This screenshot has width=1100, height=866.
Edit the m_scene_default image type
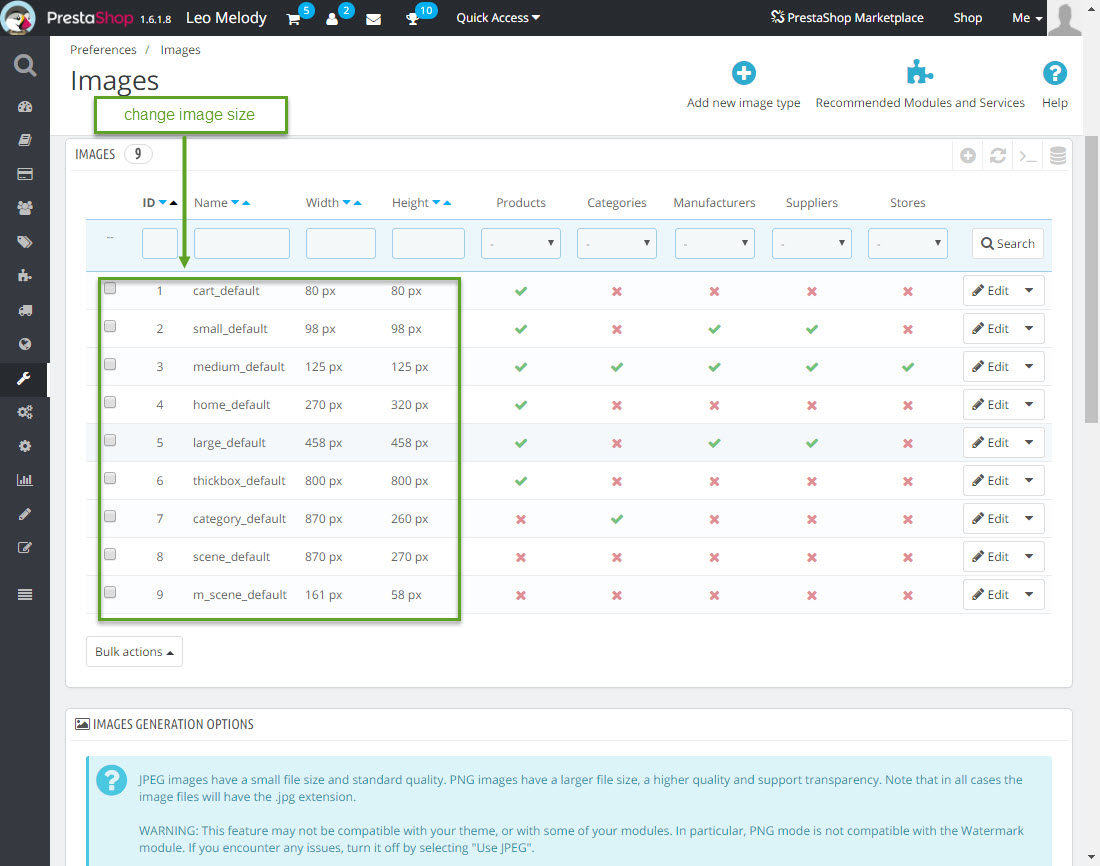[991, 594]
